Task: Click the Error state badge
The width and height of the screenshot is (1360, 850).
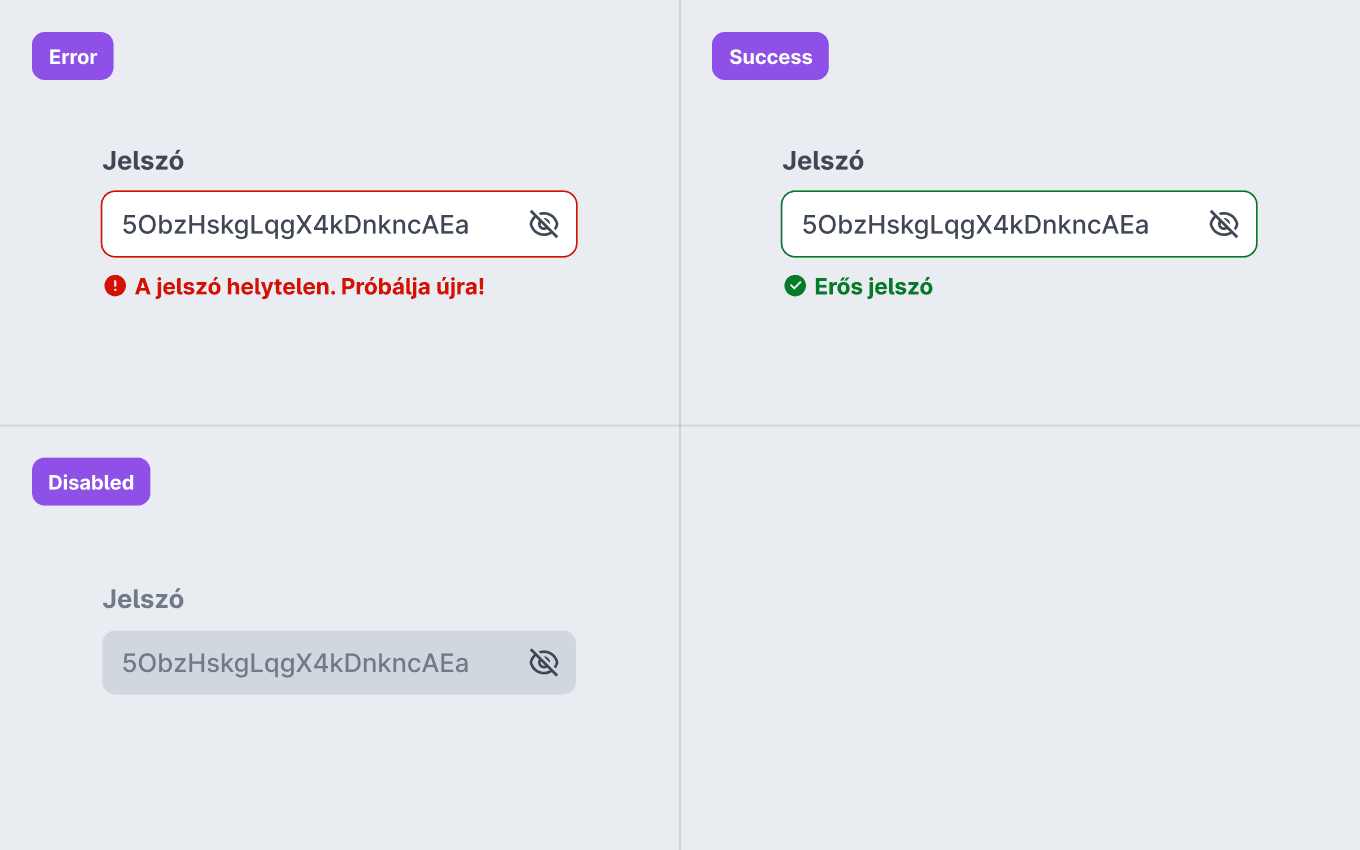Action: (73, 56)
